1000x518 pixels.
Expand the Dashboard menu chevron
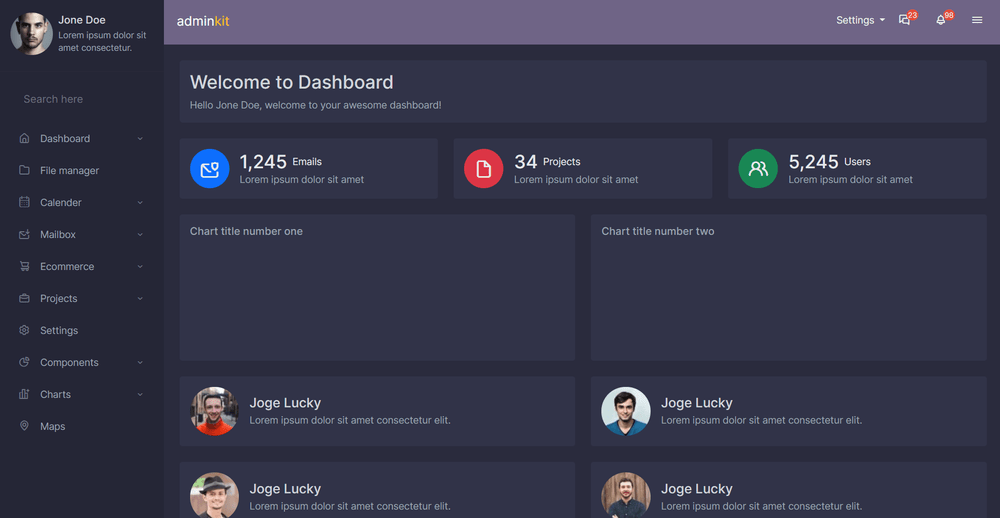coord(140,138)
